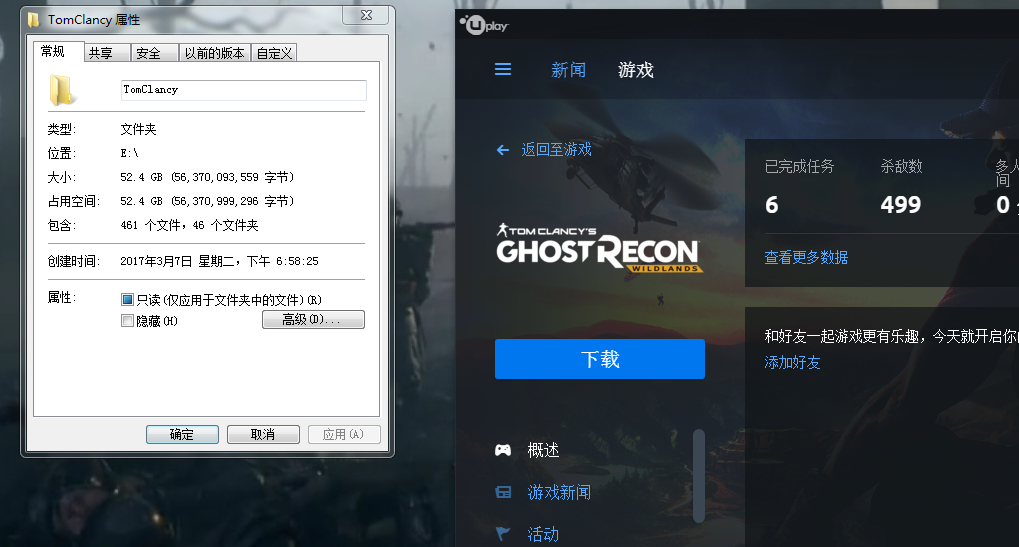Close the TomClancy properties dialog
Viewport: 1019px width, 547px height.
pos(367,15)
